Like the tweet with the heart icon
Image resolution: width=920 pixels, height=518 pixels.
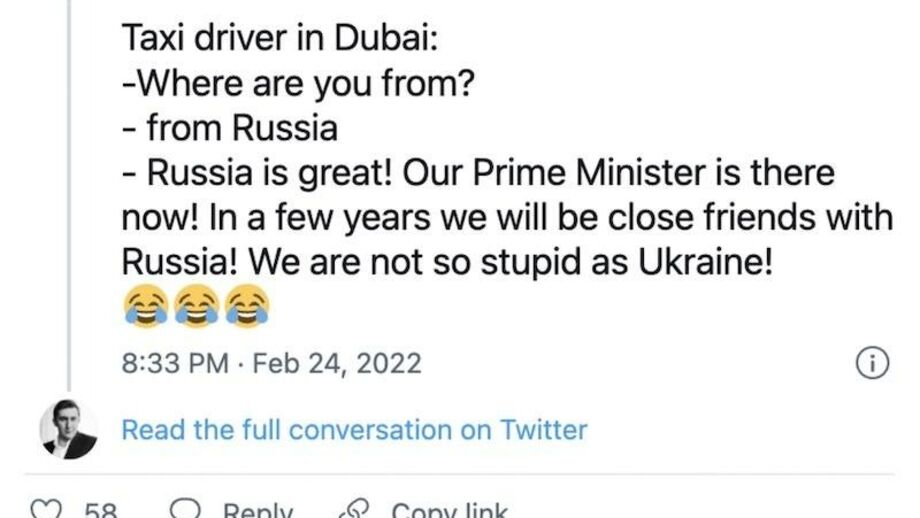pos(47,510)
